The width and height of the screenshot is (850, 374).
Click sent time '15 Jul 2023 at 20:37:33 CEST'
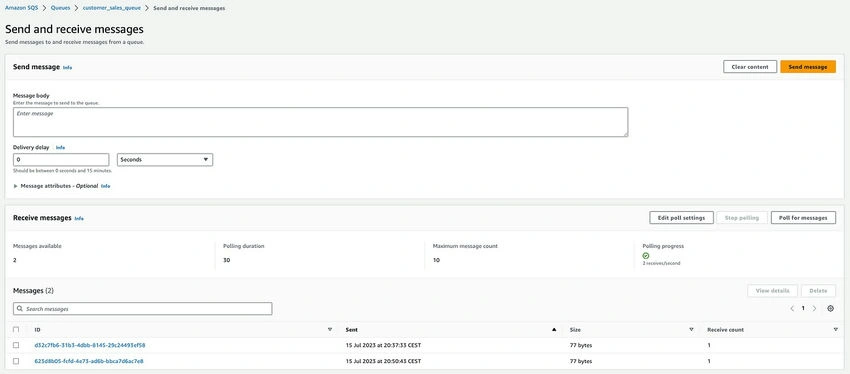[383, 345]
